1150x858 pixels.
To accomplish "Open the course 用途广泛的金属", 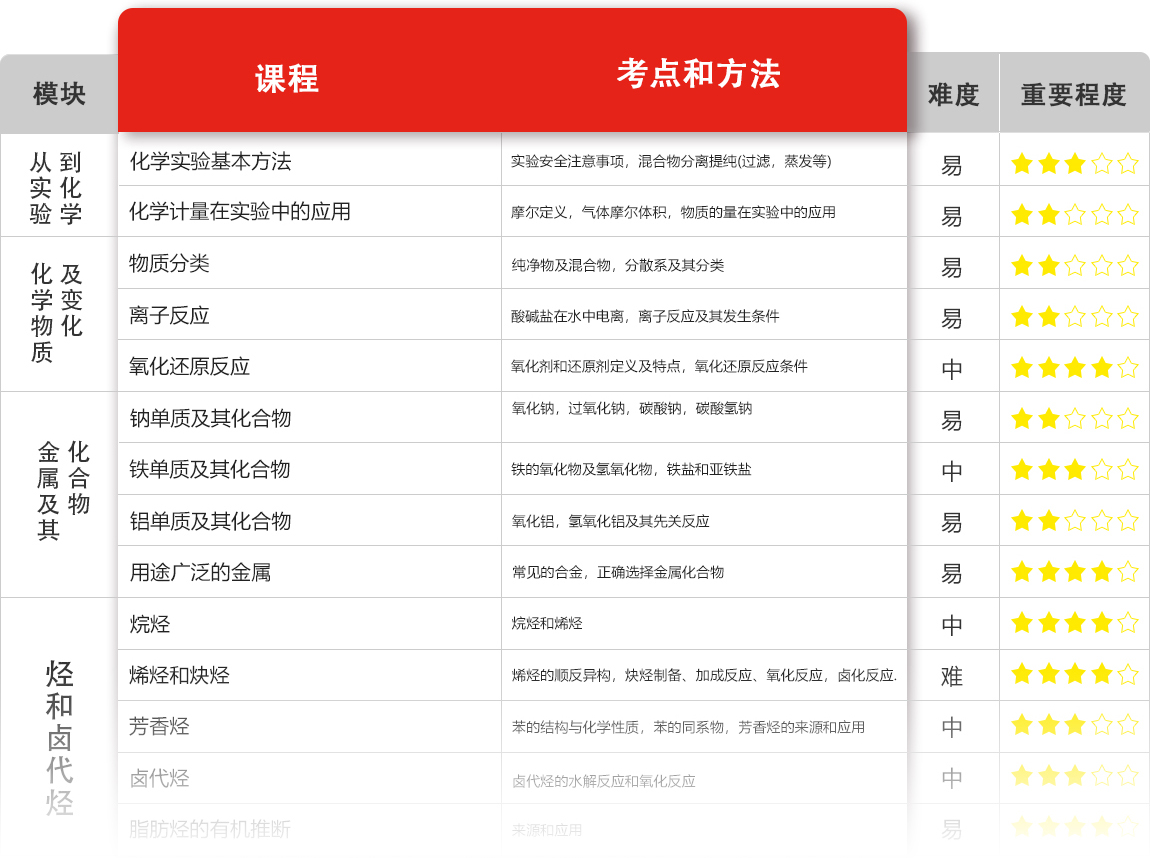I will pos(200,573).
